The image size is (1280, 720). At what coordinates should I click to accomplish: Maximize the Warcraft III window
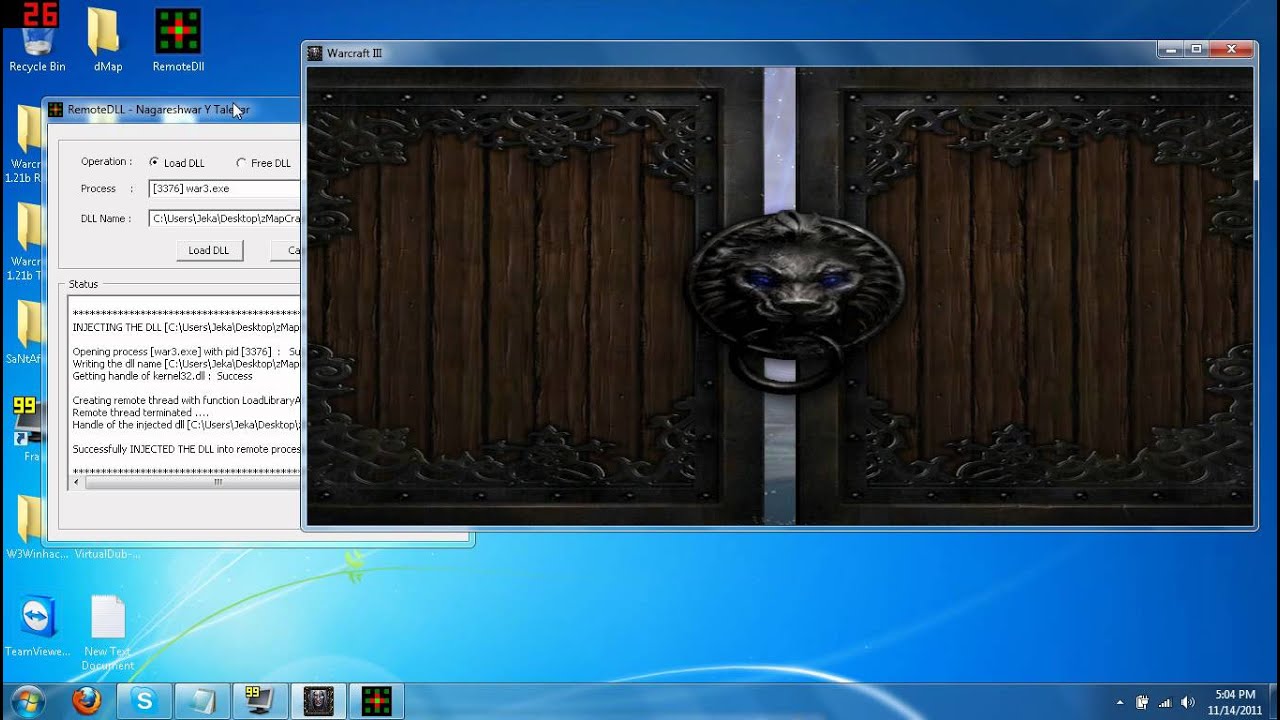[x=1197, y=48]
